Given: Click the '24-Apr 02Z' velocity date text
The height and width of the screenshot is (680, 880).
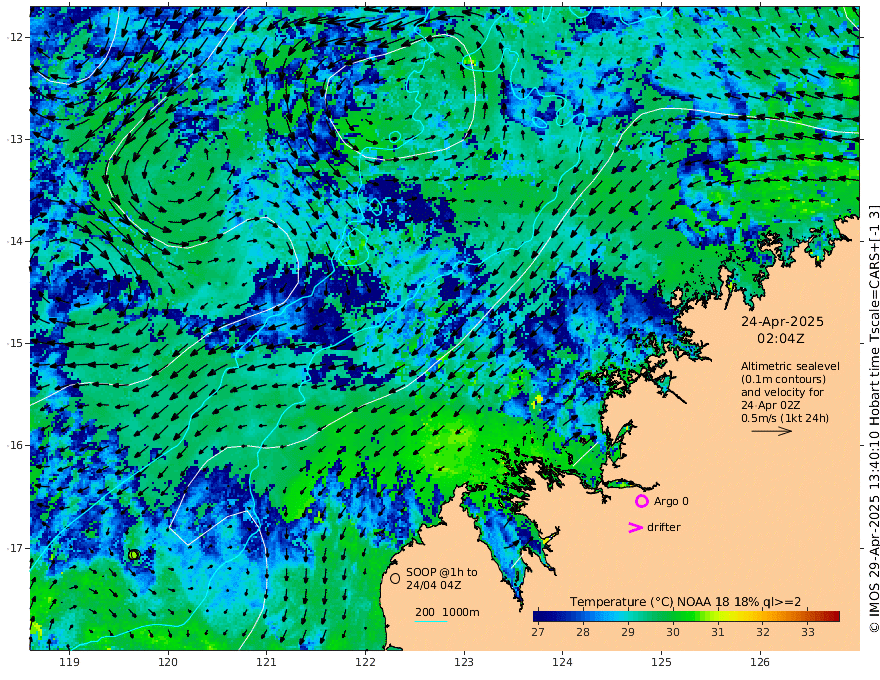Looking at the screenshot, I should 771,405.
